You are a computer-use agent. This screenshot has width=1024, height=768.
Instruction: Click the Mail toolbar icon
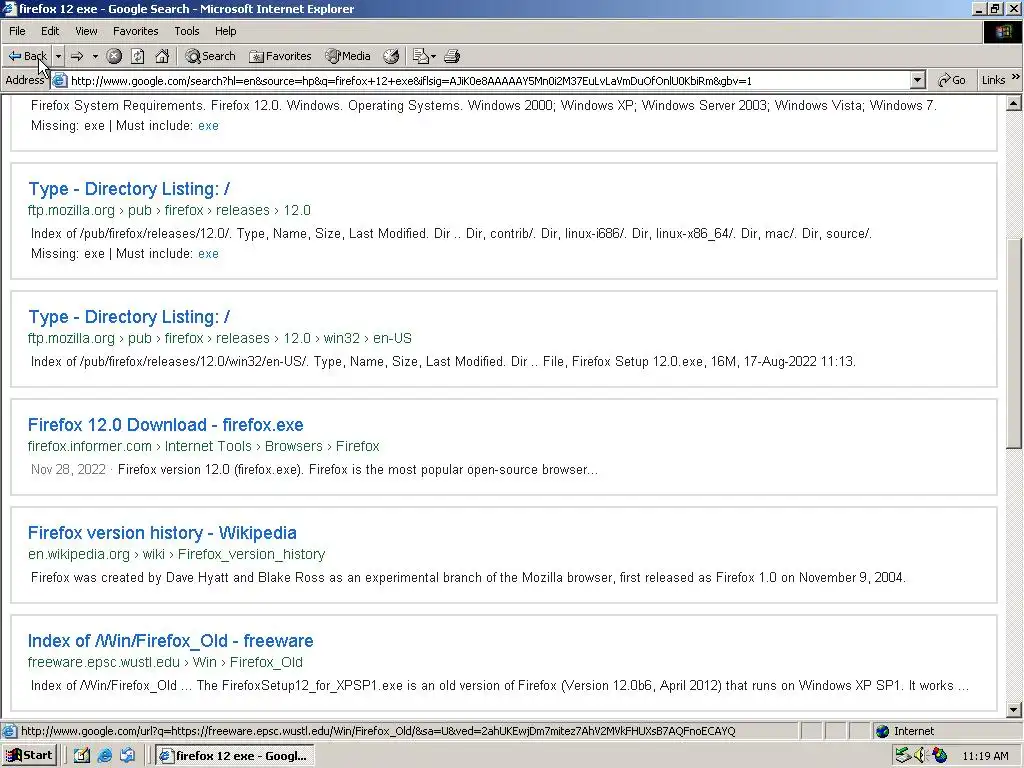point(420,56)
